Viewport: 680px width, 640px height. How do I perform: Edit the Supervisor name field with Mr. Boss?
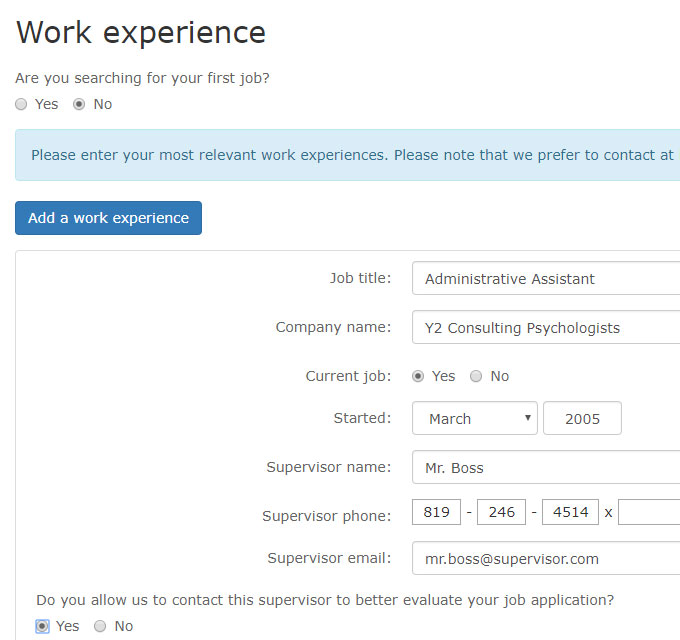pyautogui.click(x=546, y=467)
